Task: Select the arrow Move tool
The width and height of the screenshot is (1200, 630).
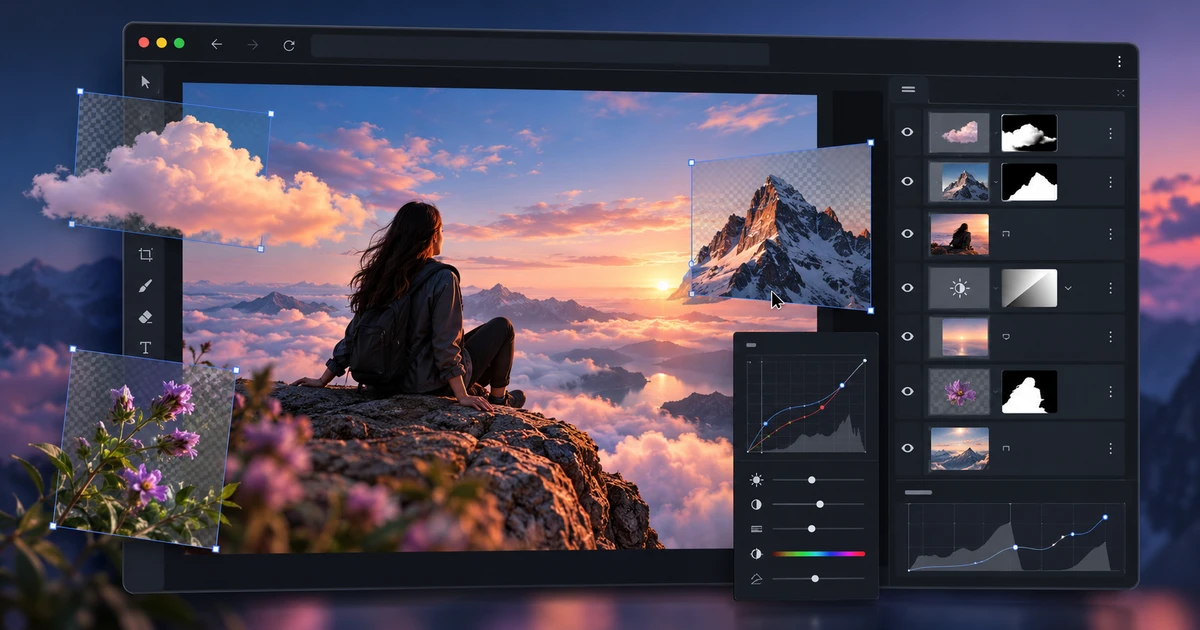Action: tap(145, 82)
